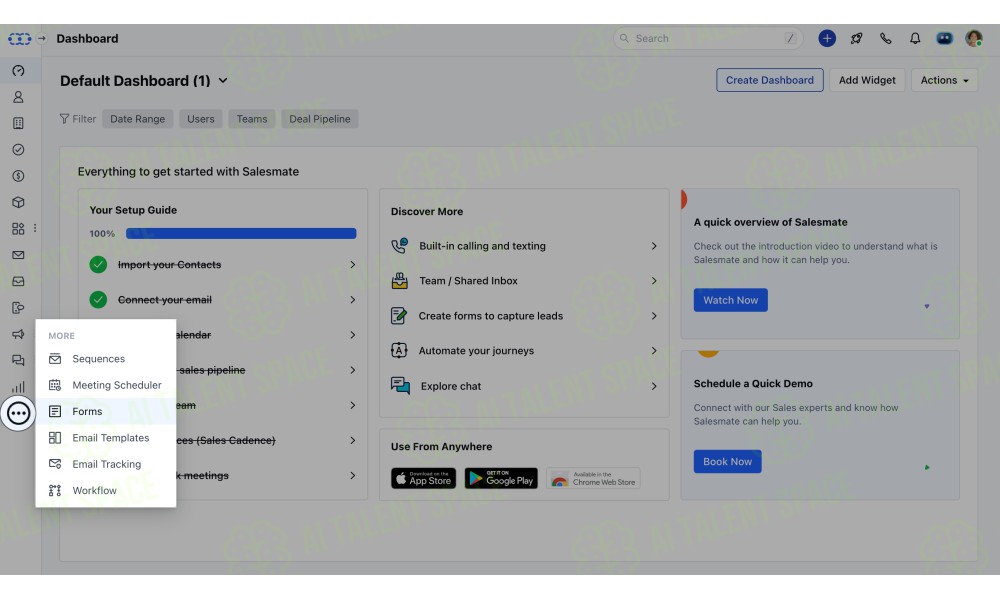
Task: Expand the Explore chat chevron
Action: 654,386
